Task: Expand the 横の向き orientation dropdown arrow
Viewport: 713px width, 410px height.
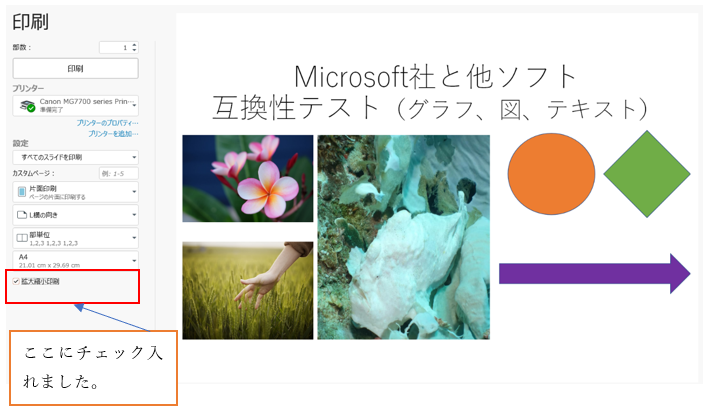Action: tap(134, 215)
